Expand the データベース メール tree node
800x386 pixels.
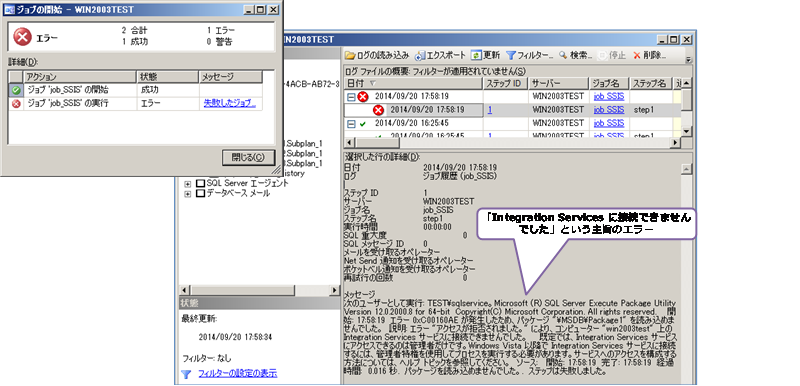188,194
